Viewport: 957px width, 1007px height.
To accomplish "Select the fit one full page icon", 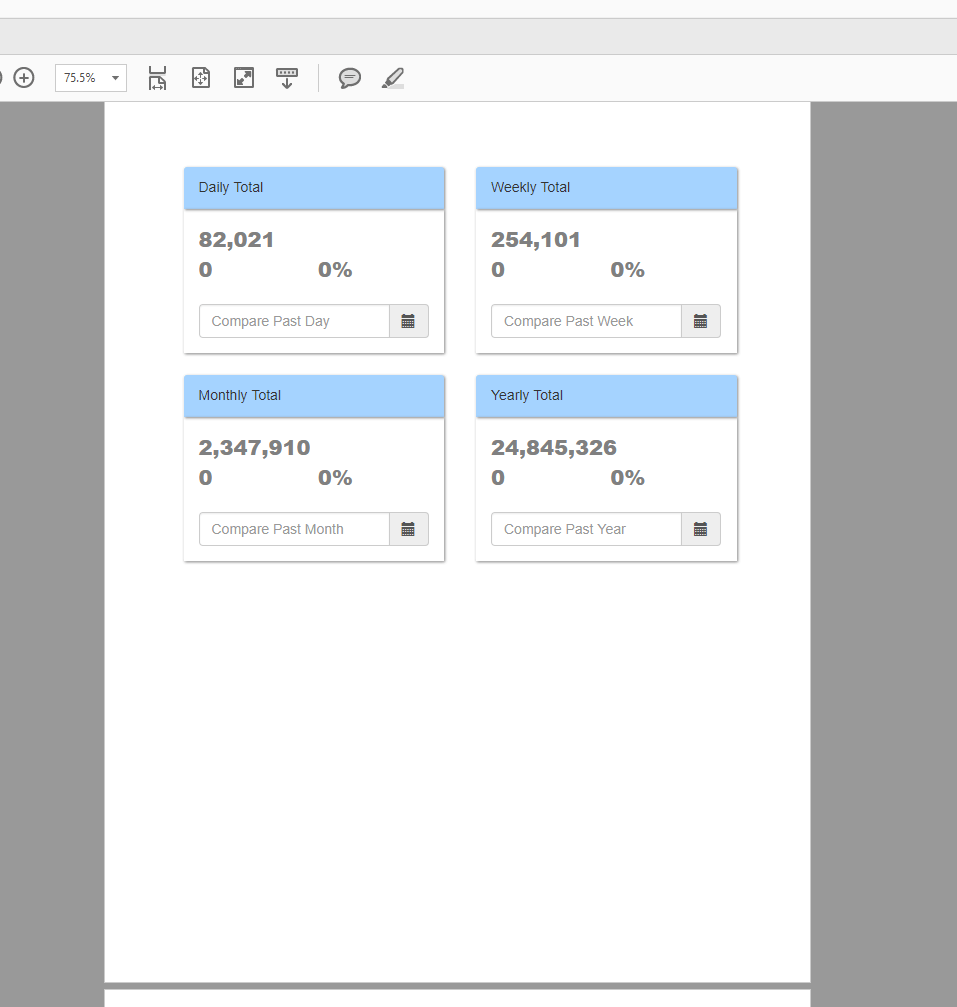I will tap(201, 78).
